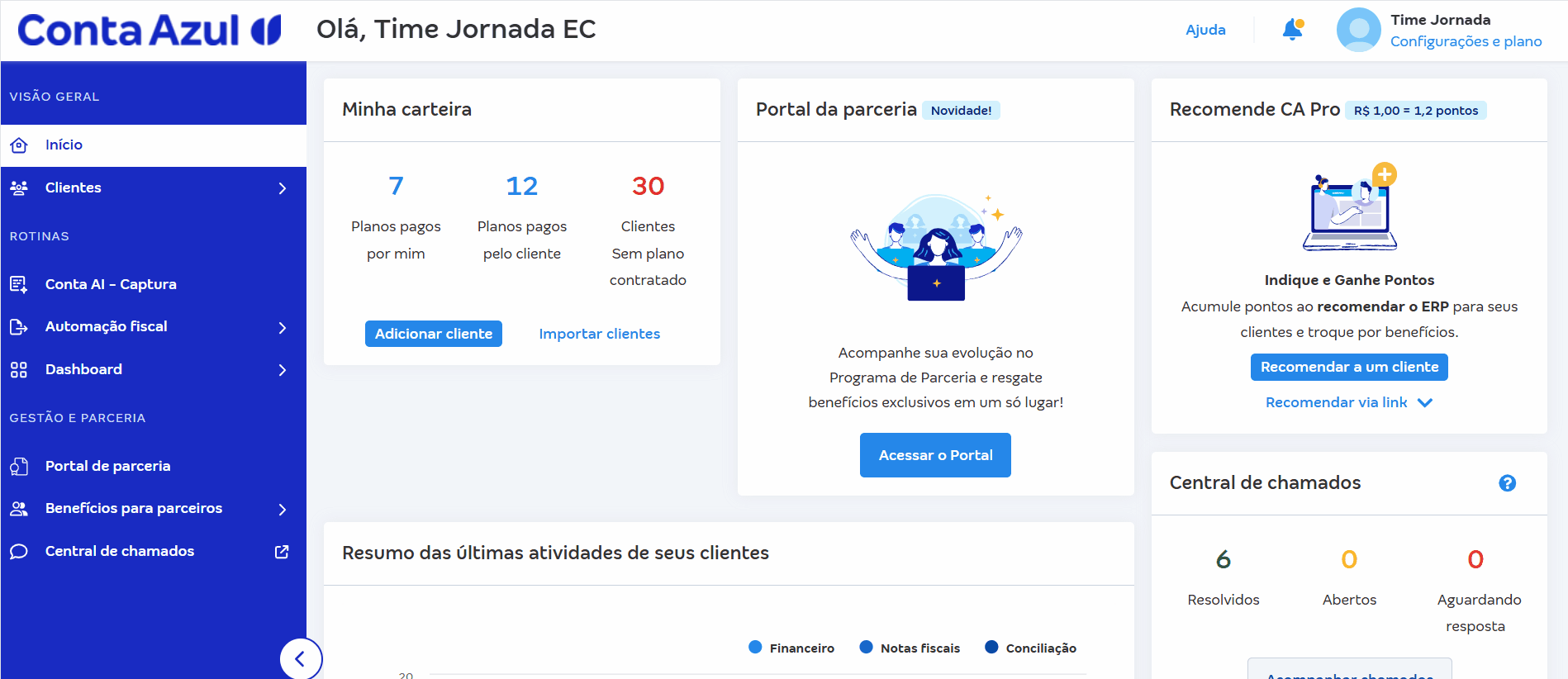
Task: Click Recomendar a um cliente button
Action: click(x=1349, y=367)
